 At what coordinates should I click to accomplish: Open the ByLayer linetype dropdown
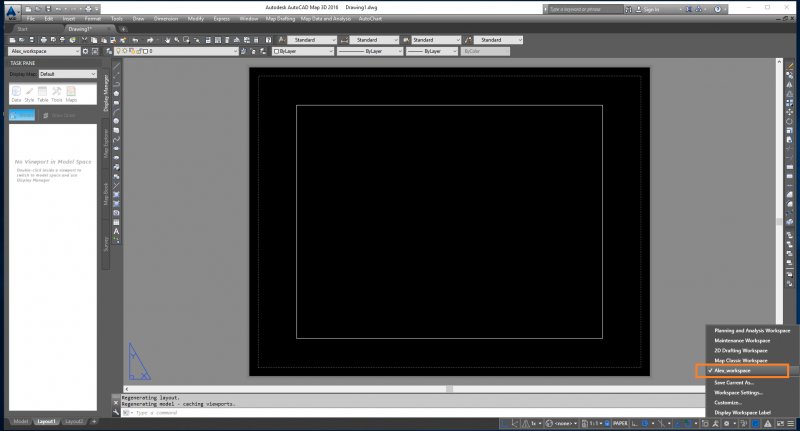point(370,51)
